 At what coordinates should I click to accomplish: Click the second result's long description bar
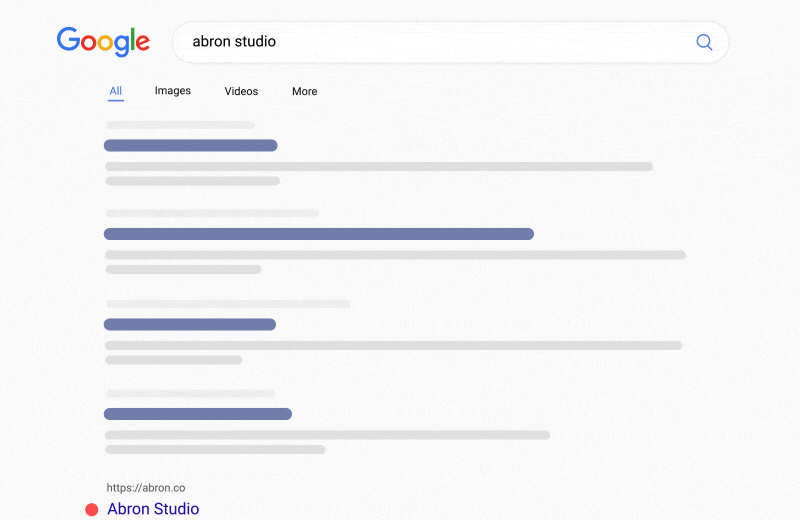click(x=395, y=255)
